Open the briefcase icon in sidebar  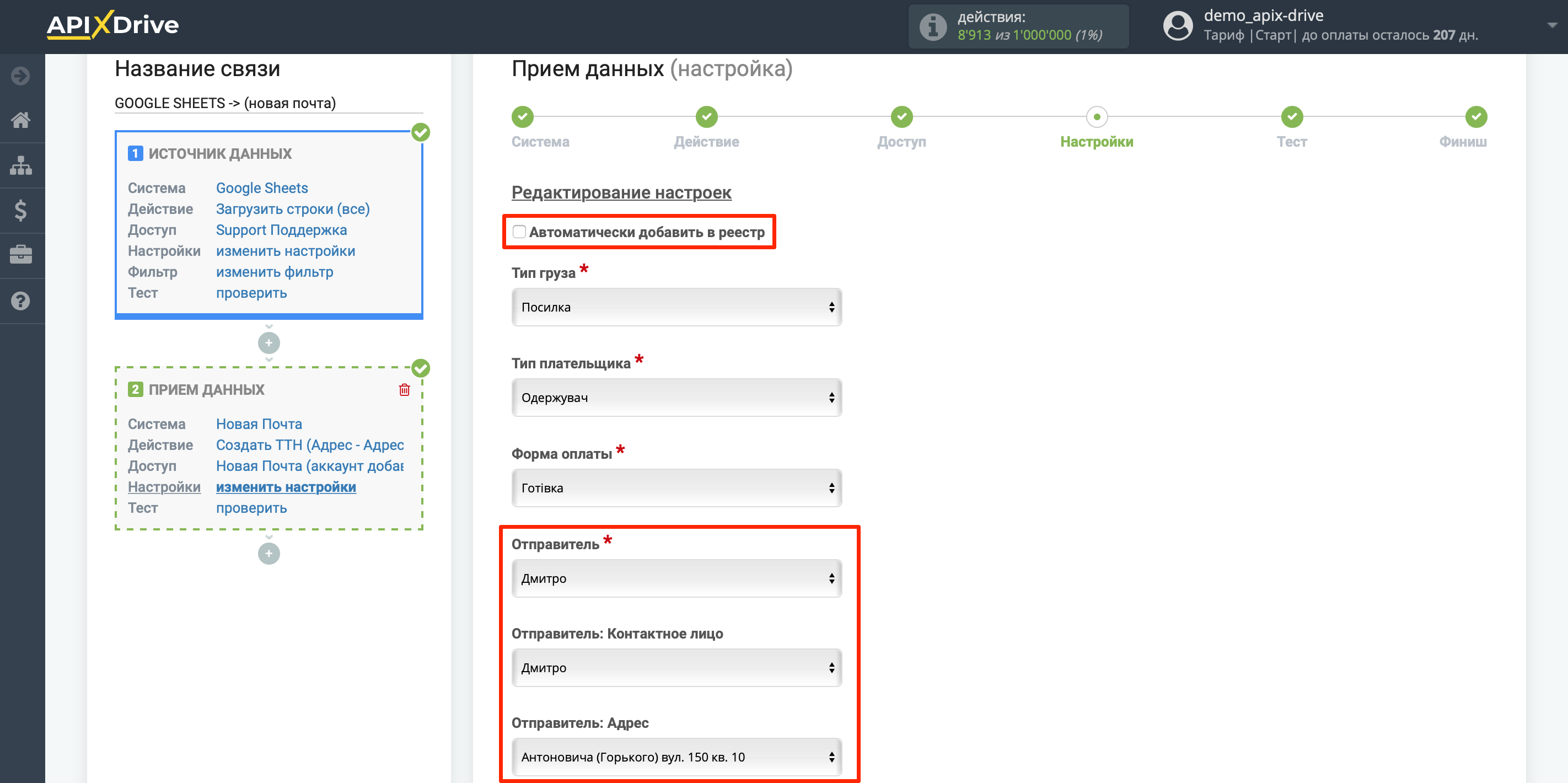(x=21, y=255)
